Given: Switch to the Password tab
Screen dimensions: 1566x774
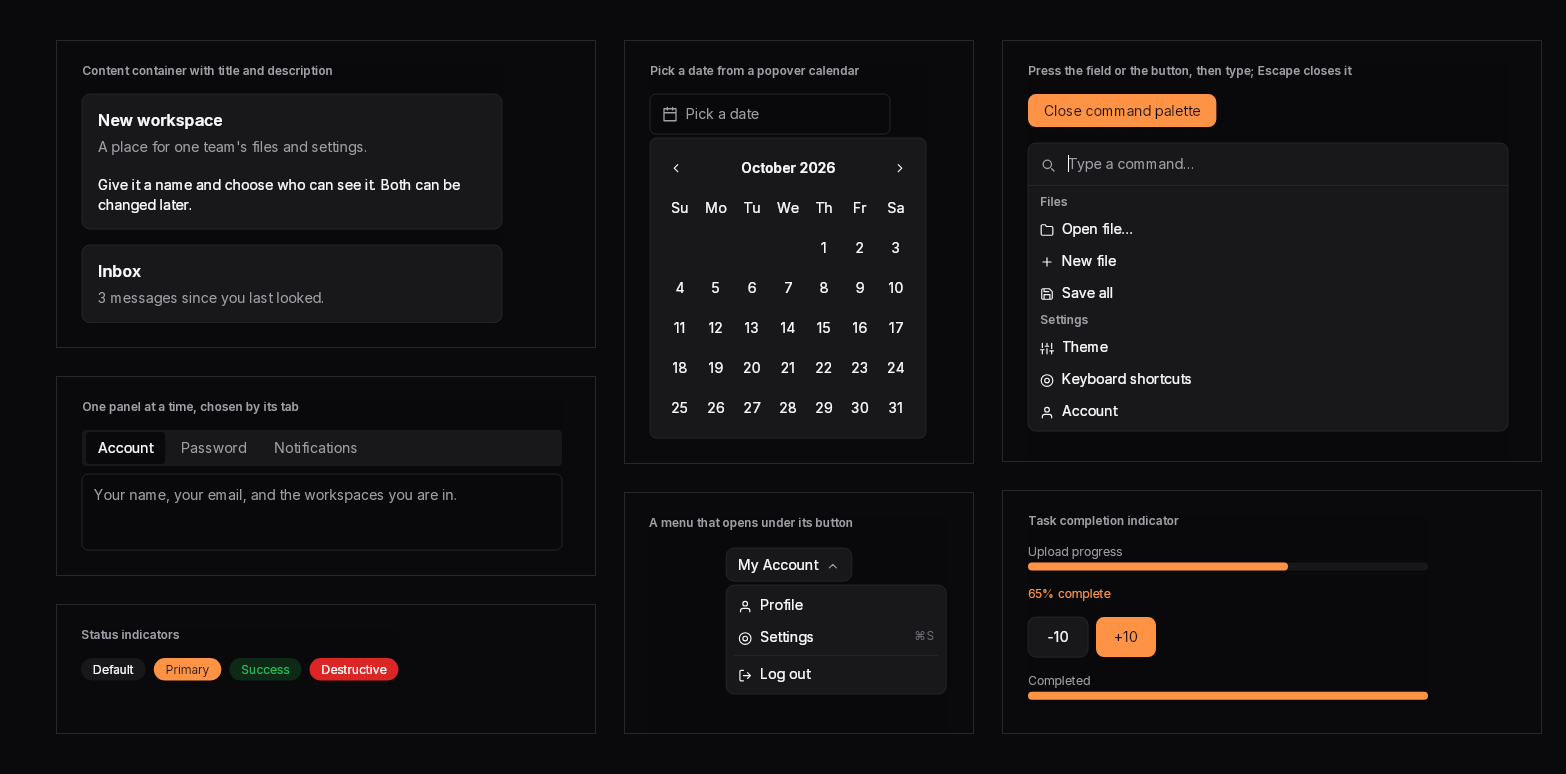Looking at the screenshot, I should (214, 448).
